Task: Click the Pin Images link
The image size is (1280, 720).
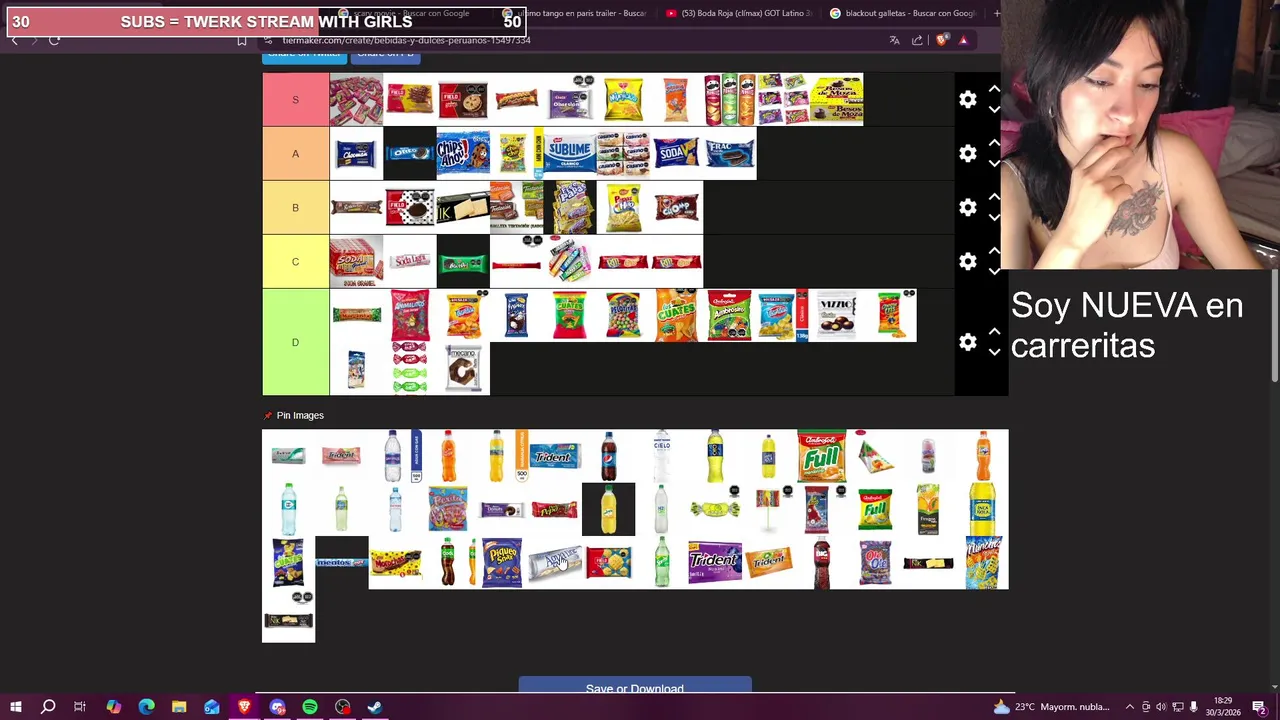Action: (300, 415)
